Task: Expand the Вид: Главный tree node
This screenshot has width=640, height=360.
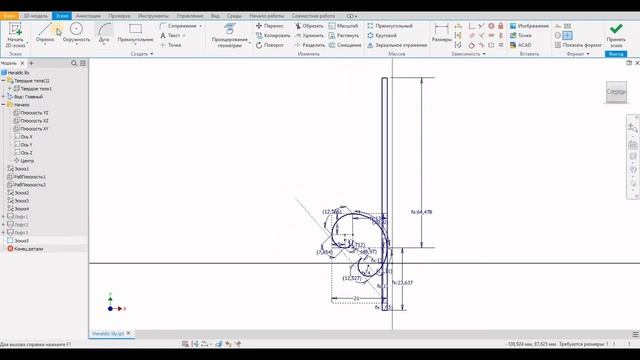Action: [x=3, y=97]
